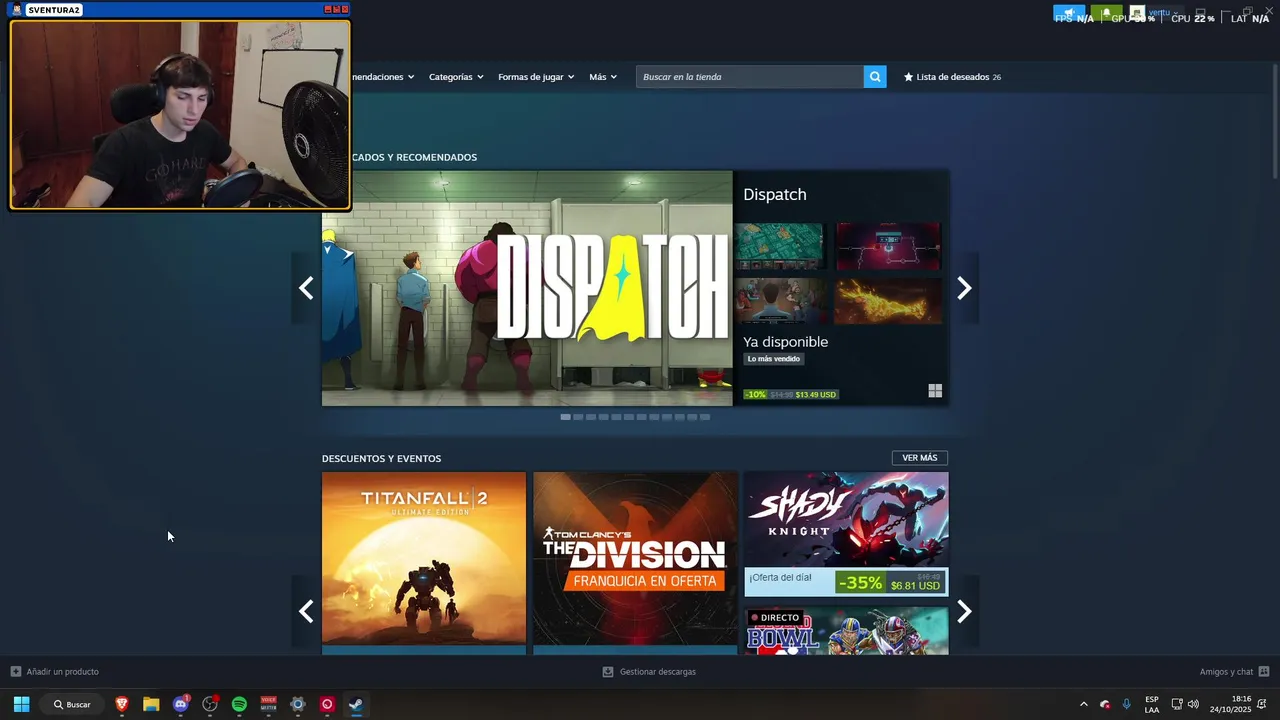Open Steam announcements megaphone button
The height and width of the screenshot is (720, 1280).
[x=1069, y=14]
